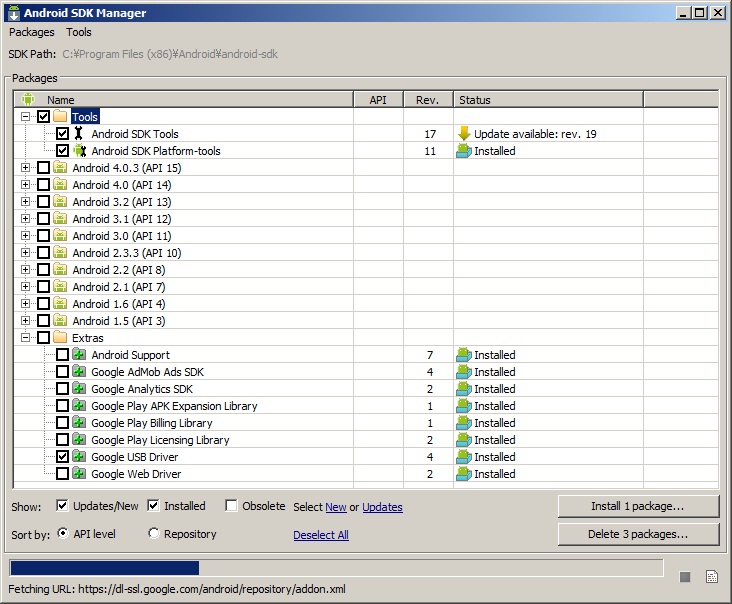Click the yellow update arrow icon for SDK Tools
Screen dimensions: 732x604
(464, 133)
